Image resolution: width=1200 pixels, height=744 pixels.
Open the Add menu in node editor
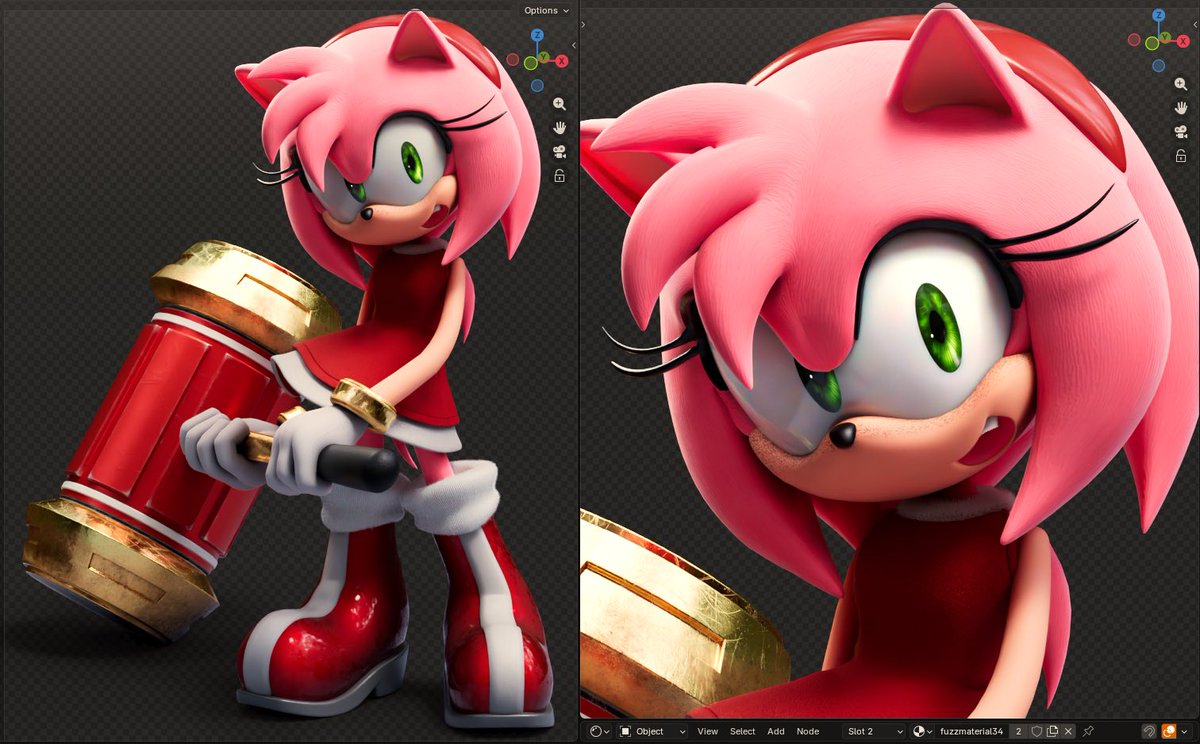[x=776, y=731]
